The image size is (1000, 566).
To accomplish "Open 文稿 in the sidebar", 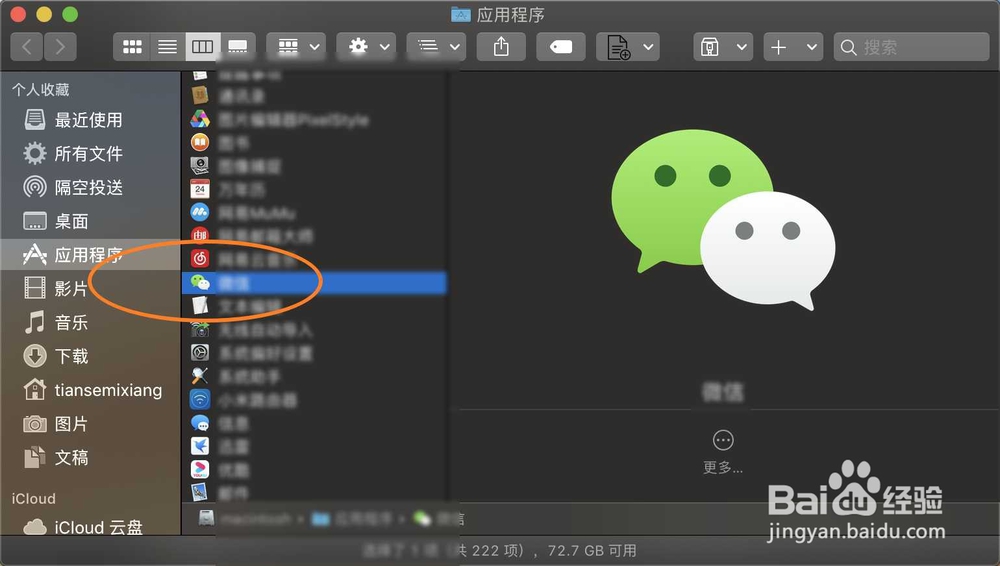I will pos(90,458).
